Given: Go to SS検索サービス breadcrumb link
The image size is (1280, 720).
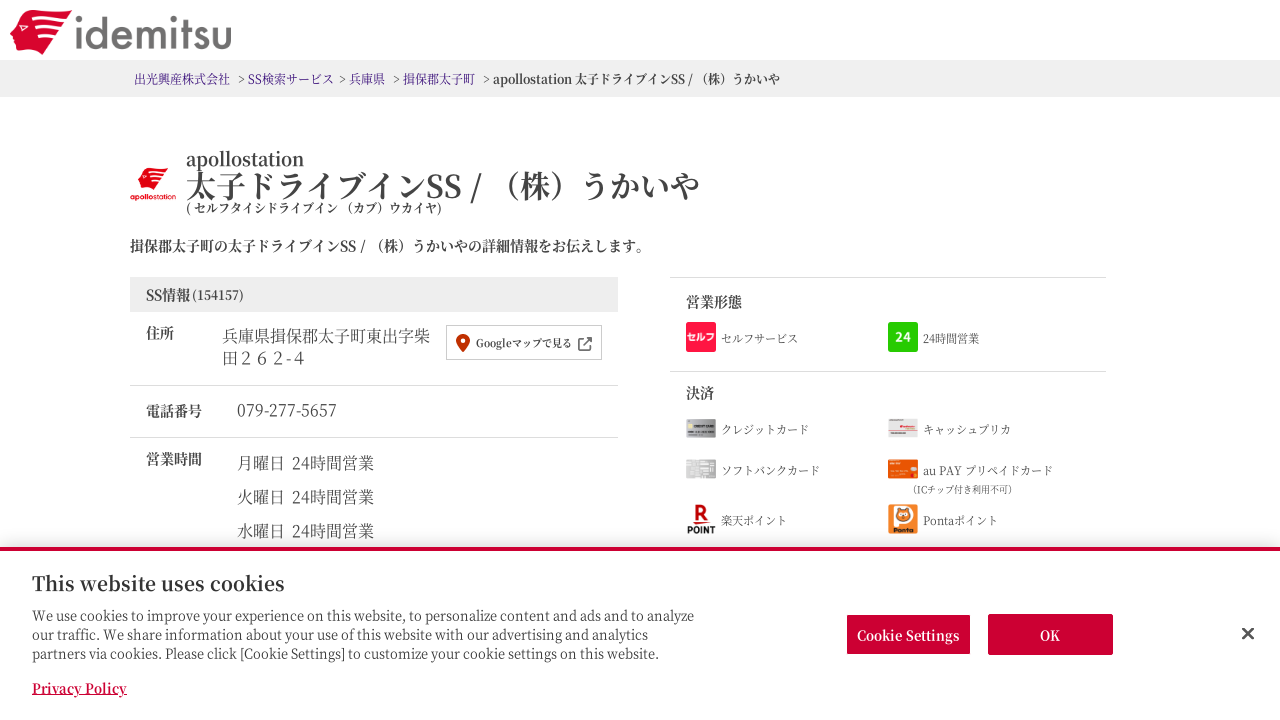Looking at the screenshot, I should (x=290, y=79).
